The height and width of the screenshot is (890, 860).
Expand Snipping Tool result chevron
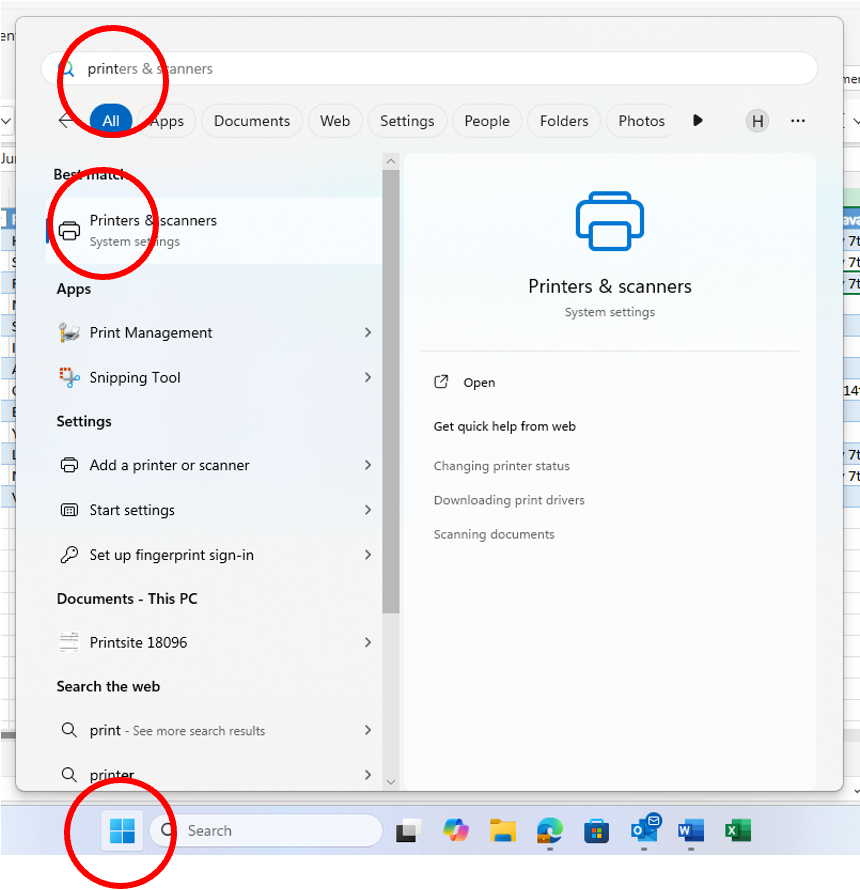[368, 377]
